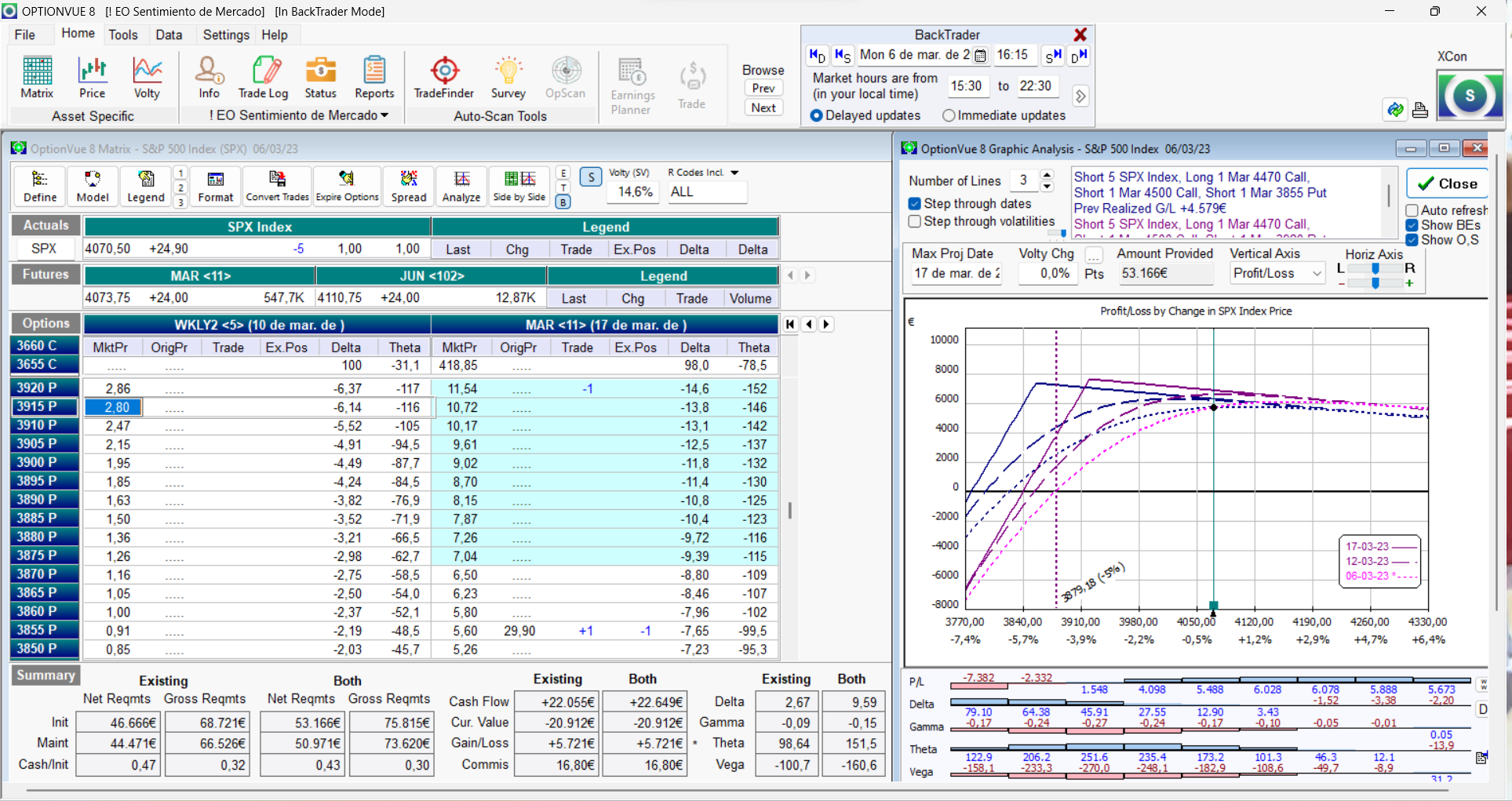
Task: Select the 3915 P strike row header
Action: [x=44, y=406]
